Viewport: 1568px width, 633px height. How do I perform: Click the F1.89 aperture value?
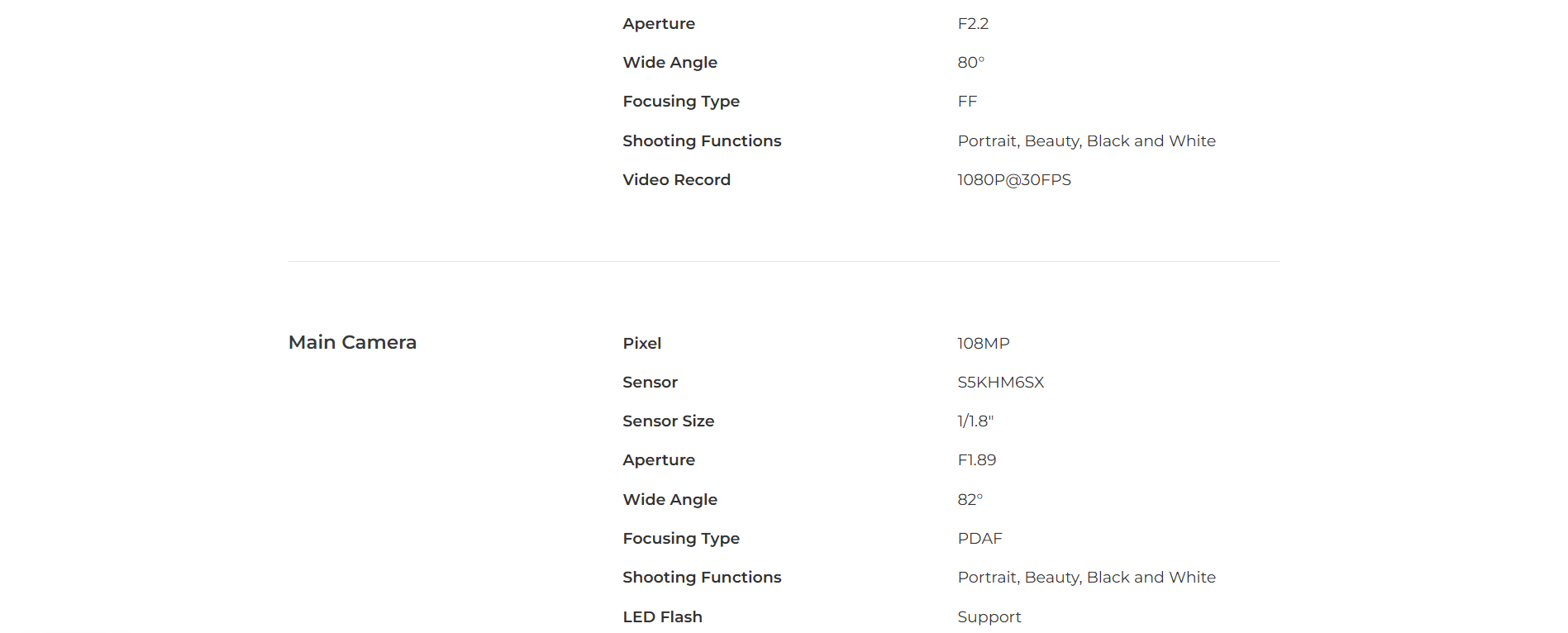[976, 460]
